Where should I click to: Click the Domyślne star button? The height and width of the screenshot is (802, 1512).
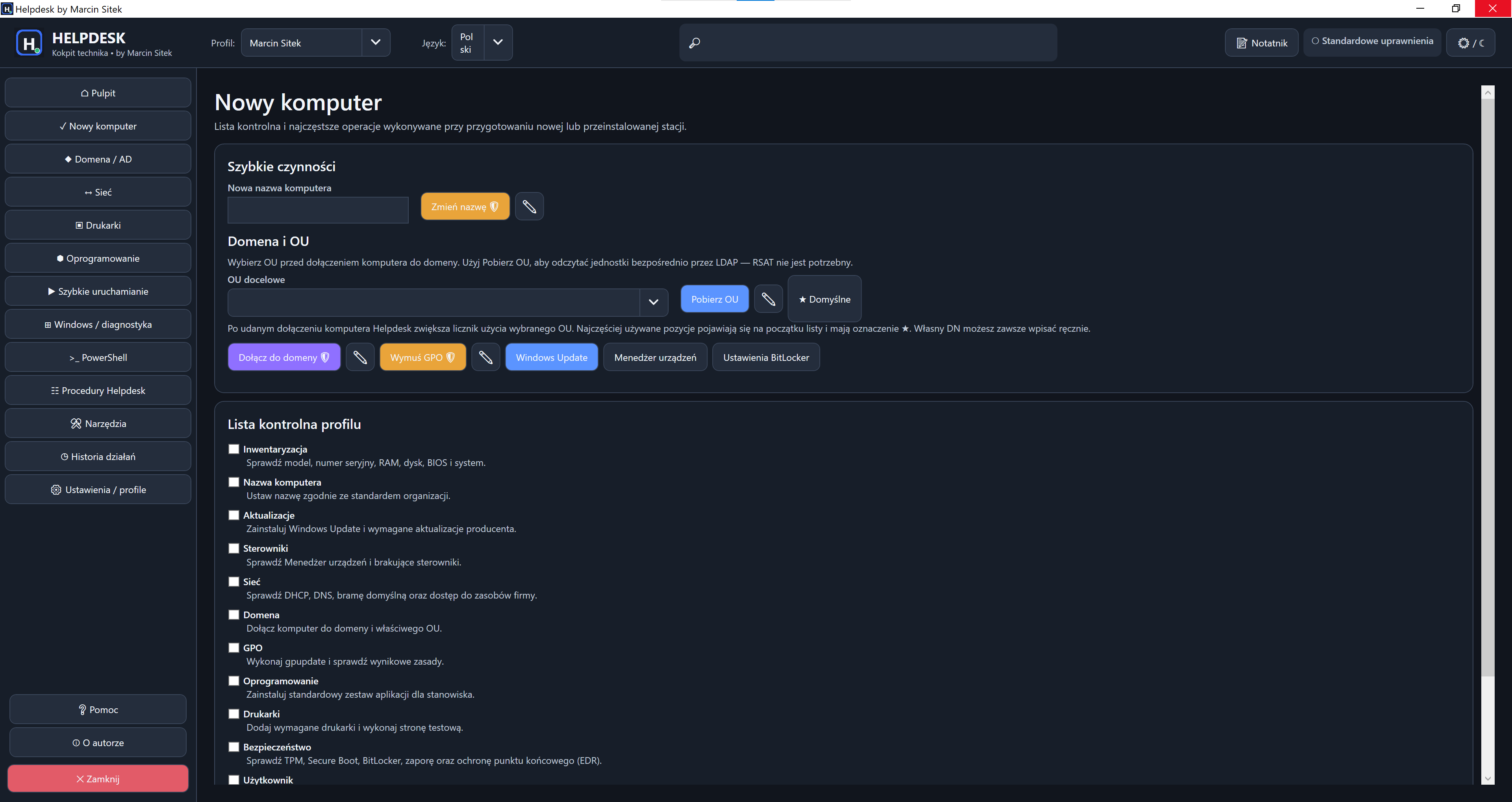click(824, 299)
